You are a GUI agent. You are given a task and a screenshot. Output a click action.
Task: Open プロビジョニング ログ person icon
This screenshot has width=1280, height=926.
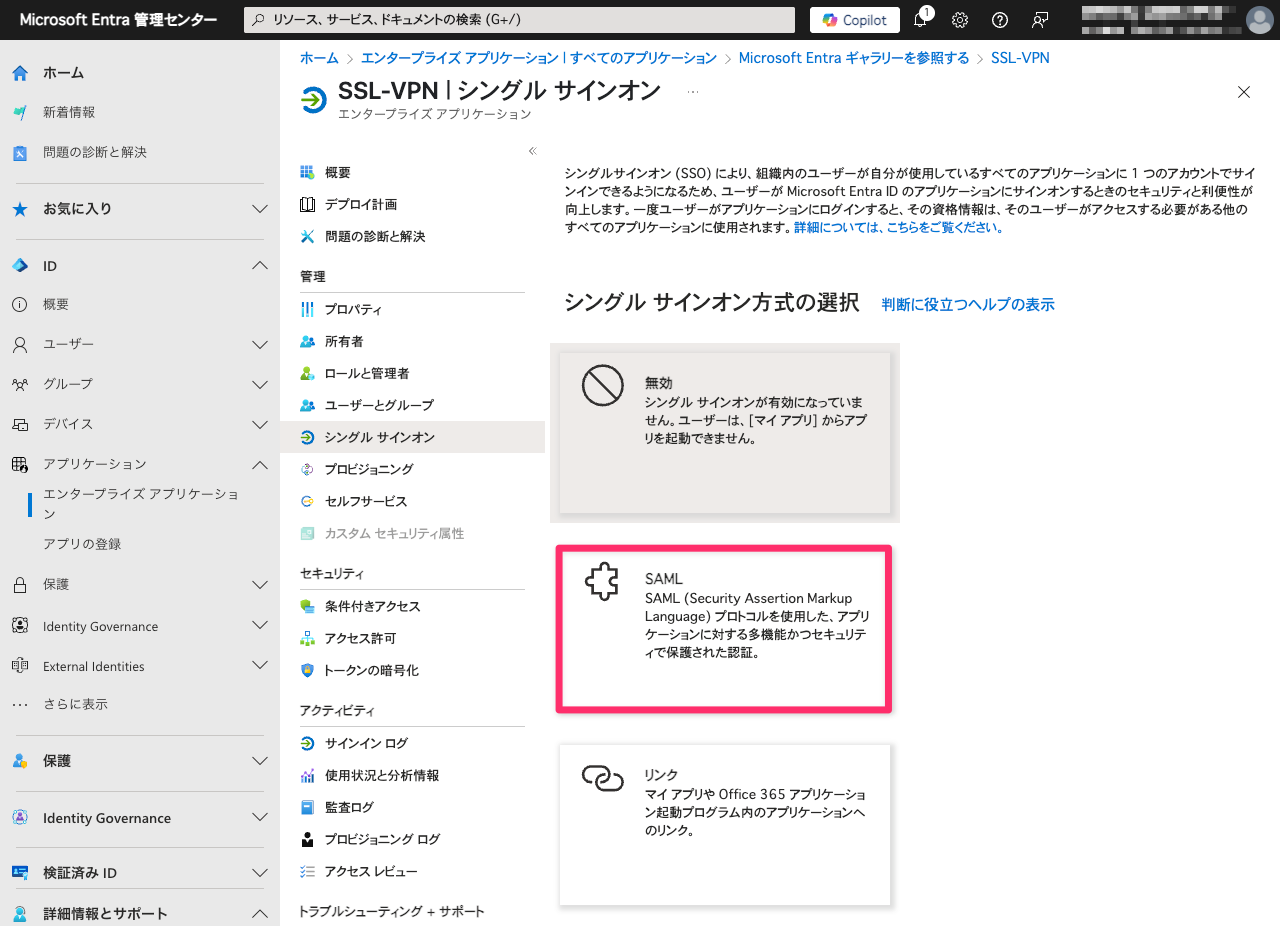pos(308,840)
